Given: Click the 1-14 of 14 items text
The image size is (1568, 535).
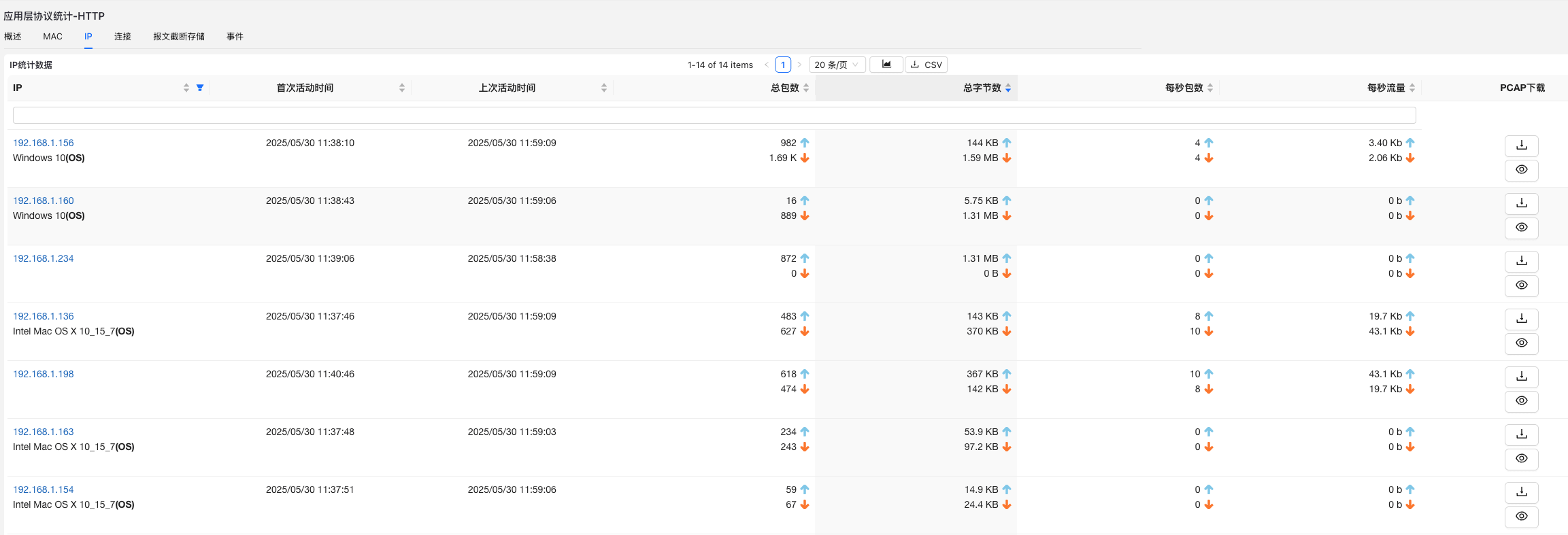Looking at the screenshot, I should [720, 65].
